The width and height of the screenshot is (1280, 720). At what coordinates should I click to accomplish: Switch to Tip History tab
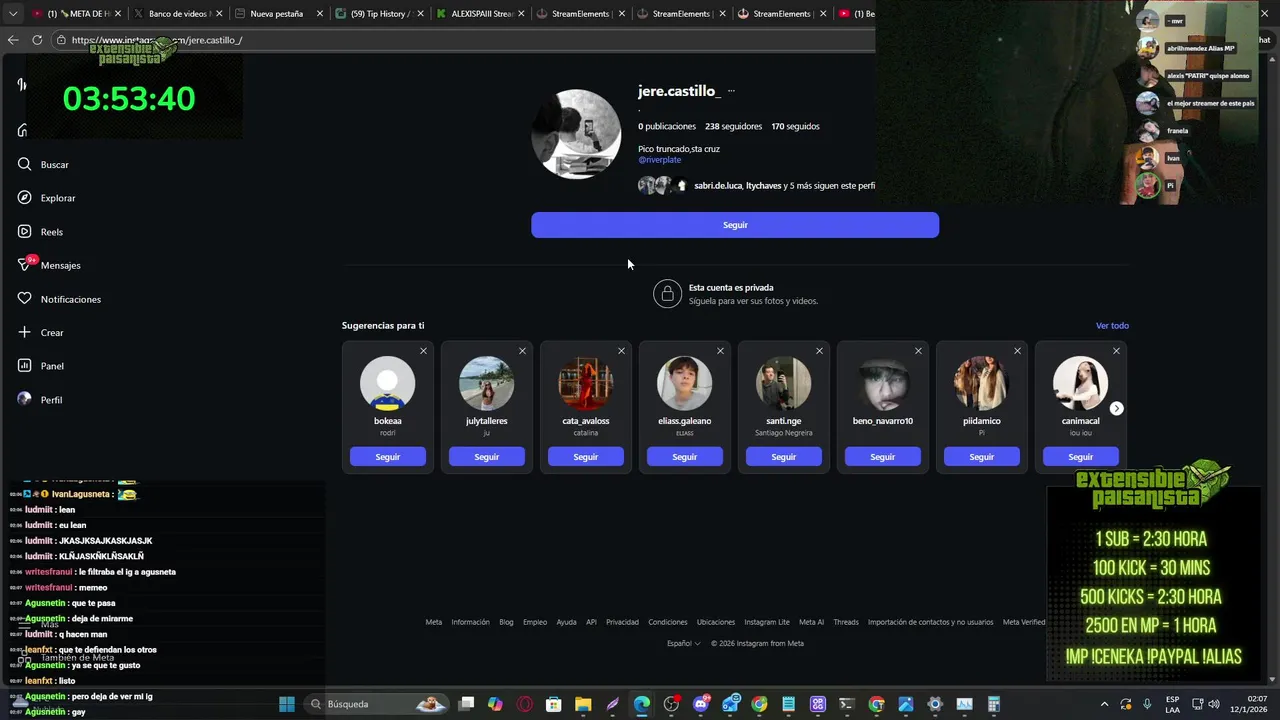coord(381,14)
